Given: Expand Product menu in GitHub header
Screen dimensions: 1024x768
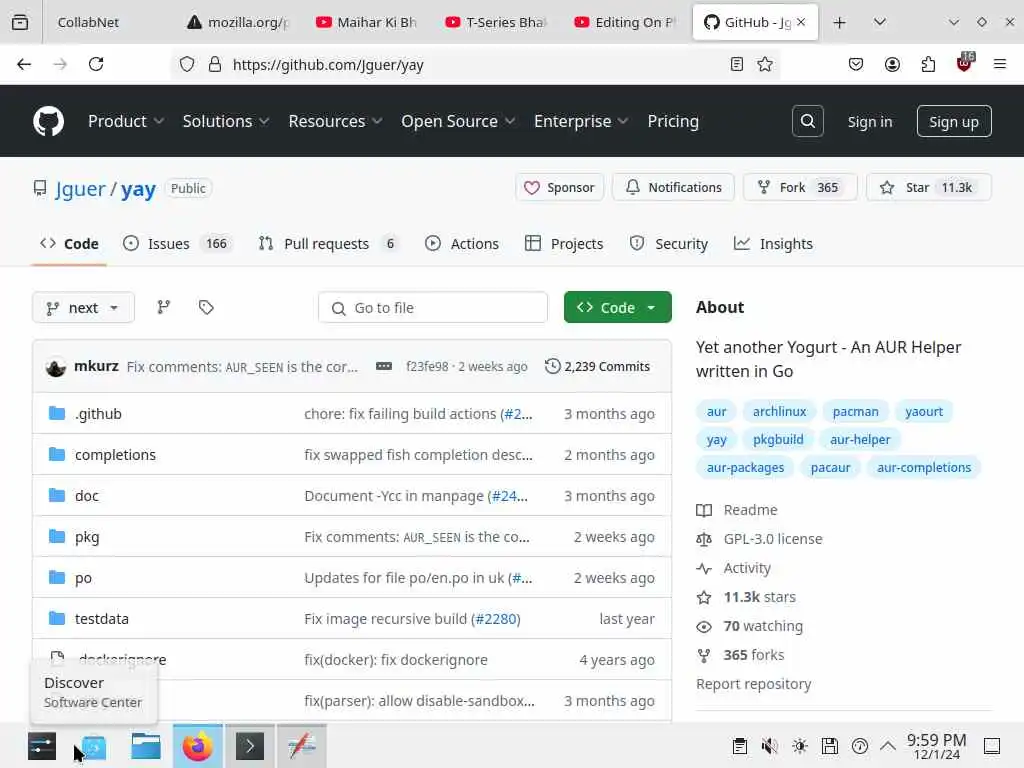Looking at the screenshot, I should pos(125,121).
